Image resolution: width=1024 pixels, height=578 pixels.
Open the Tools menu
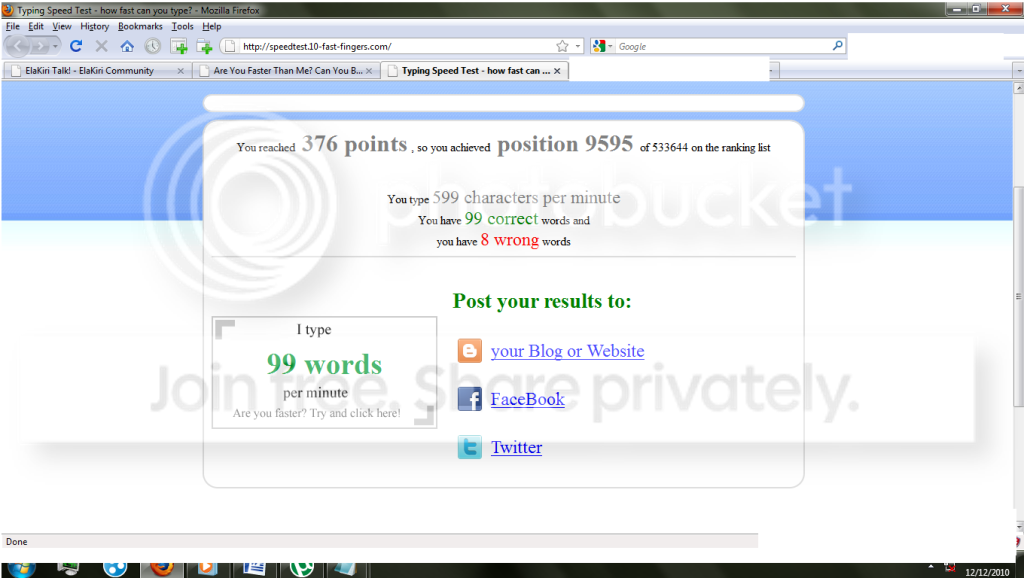(182, 26)
